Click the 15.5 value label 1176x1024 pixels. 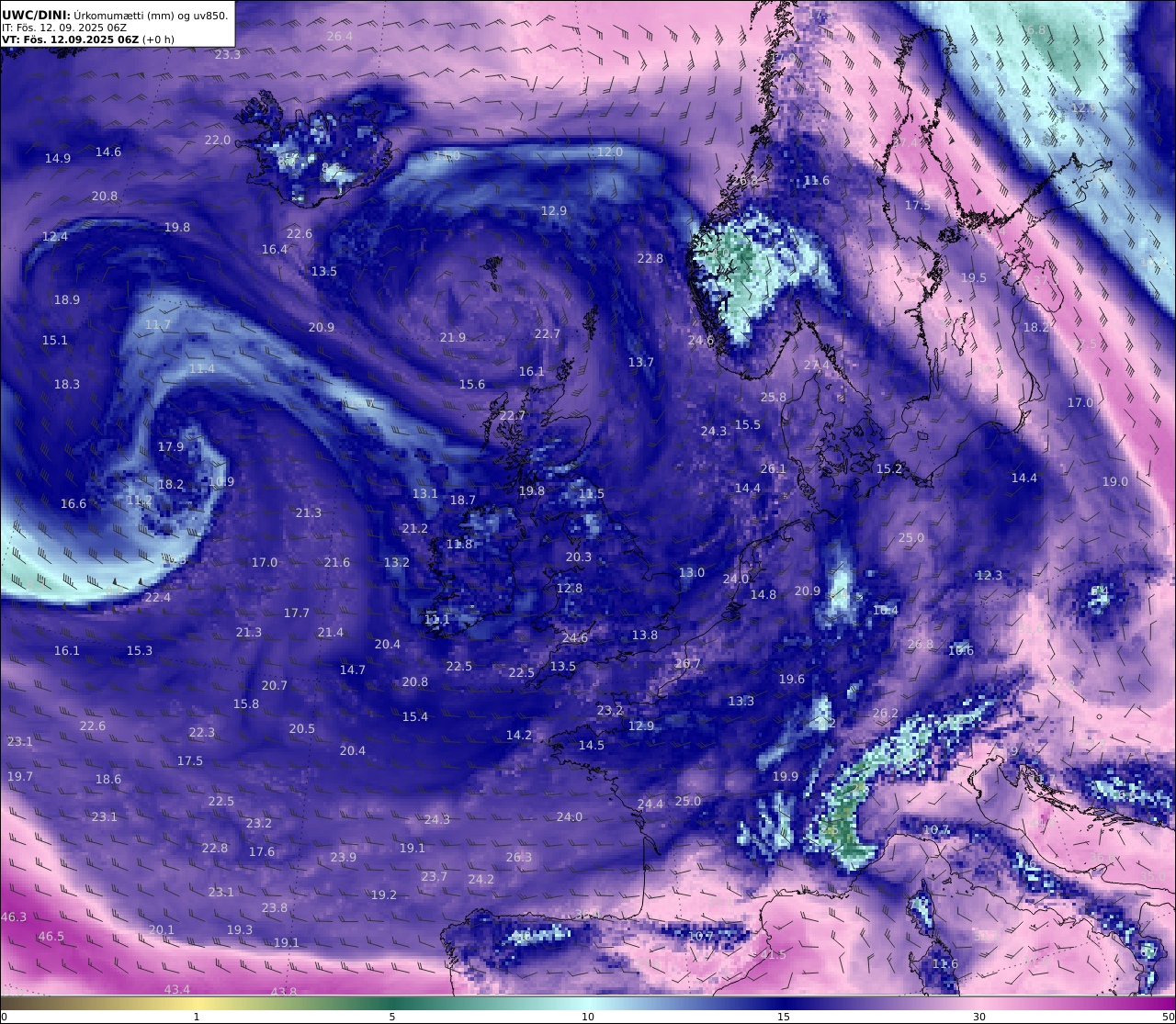coord(748,424)
